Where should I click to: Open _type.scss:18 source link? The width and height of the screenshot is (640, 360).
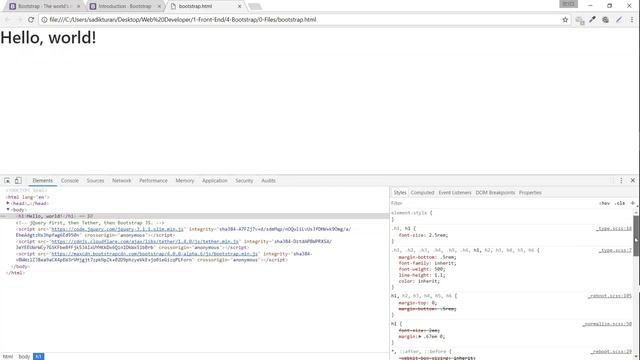(614, 229)
